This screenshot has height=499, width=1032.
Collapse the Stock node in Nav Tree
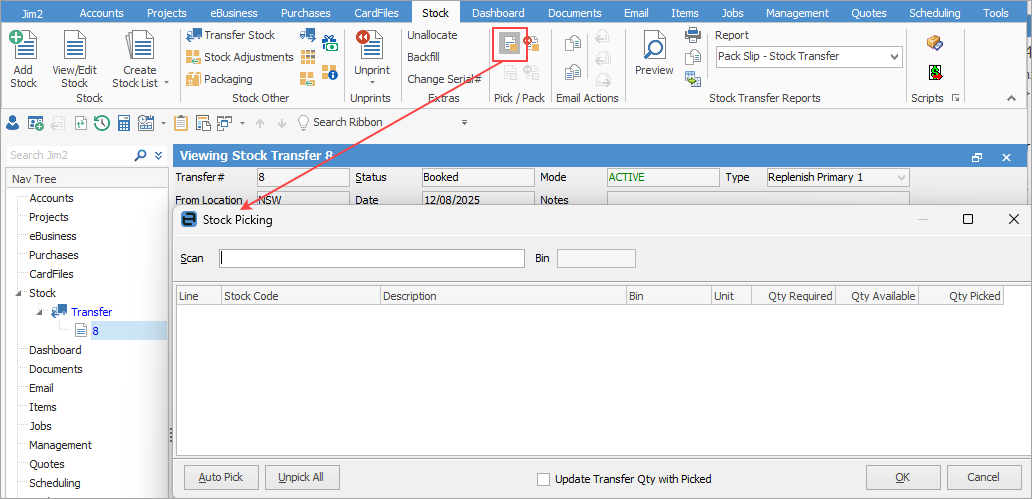click(x=17, y=293)
